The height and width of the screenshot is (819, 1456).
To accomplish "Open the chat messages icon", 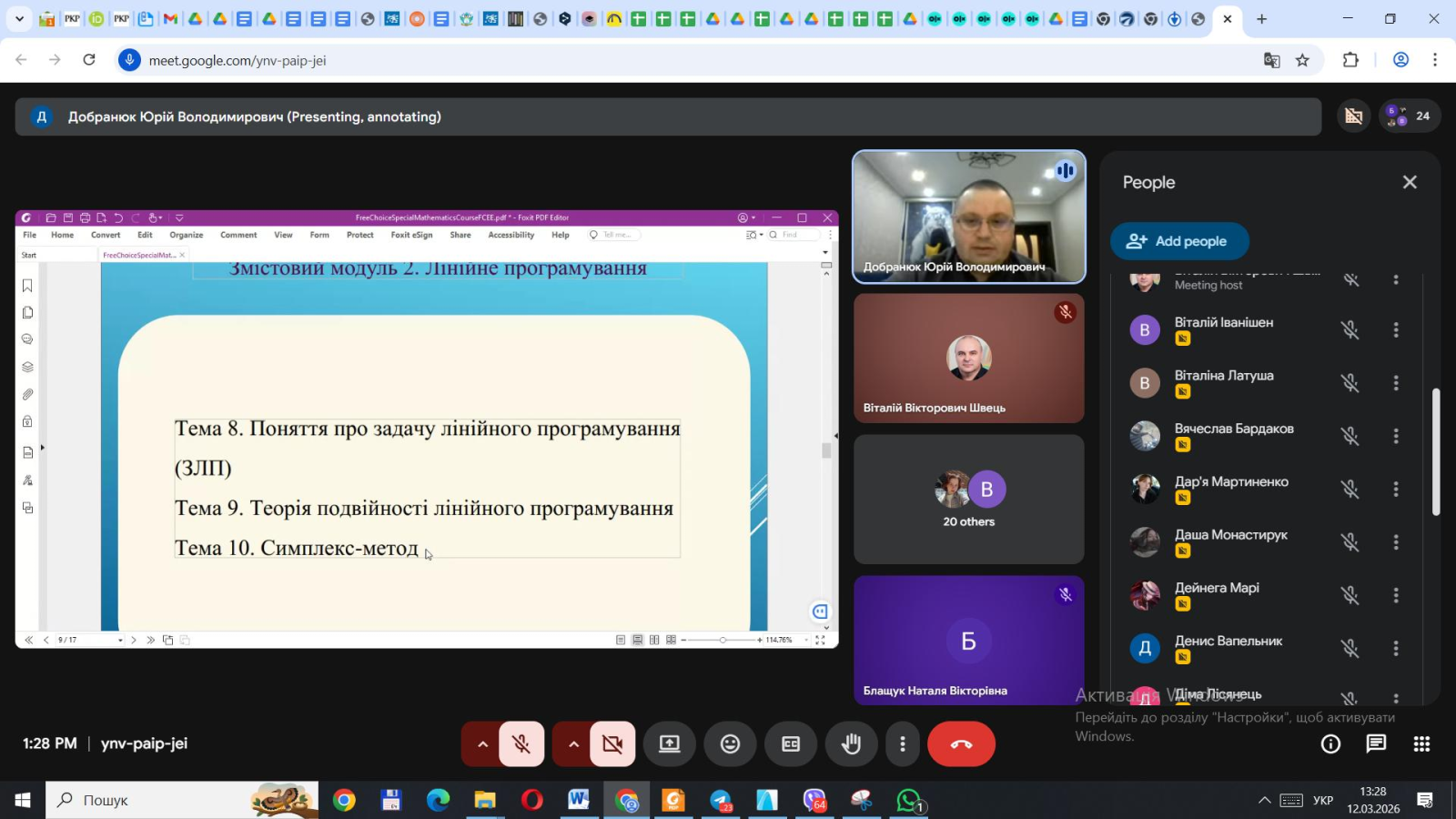I will tap(1376, 744).
